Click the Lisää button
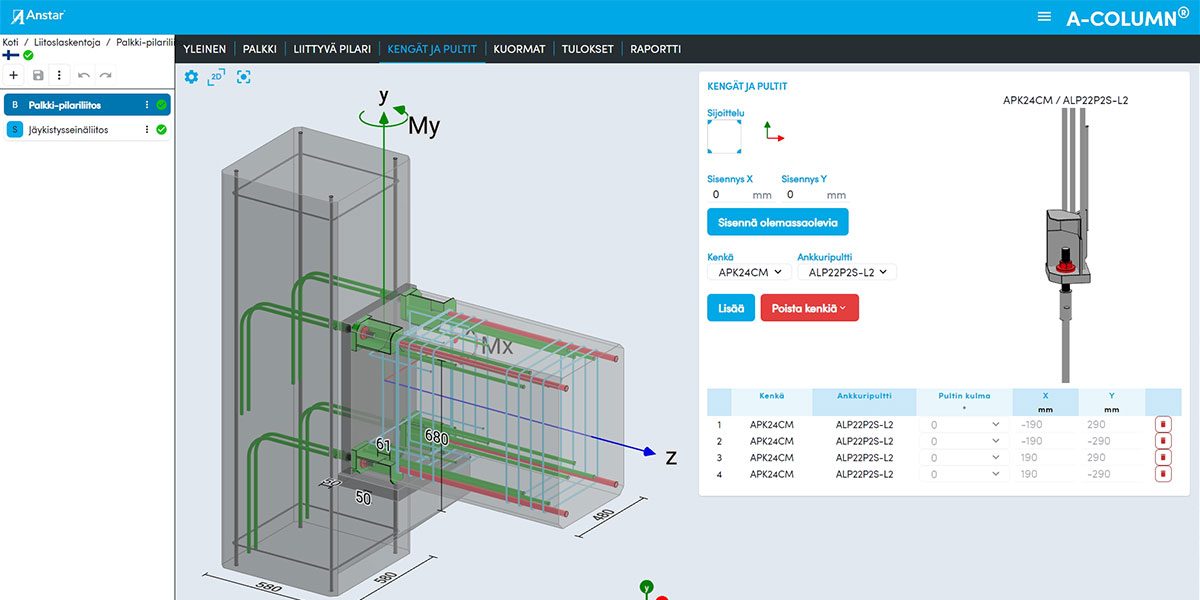Image resolution: width=1200 pixels, height=600 pixels. click(731, 308)
